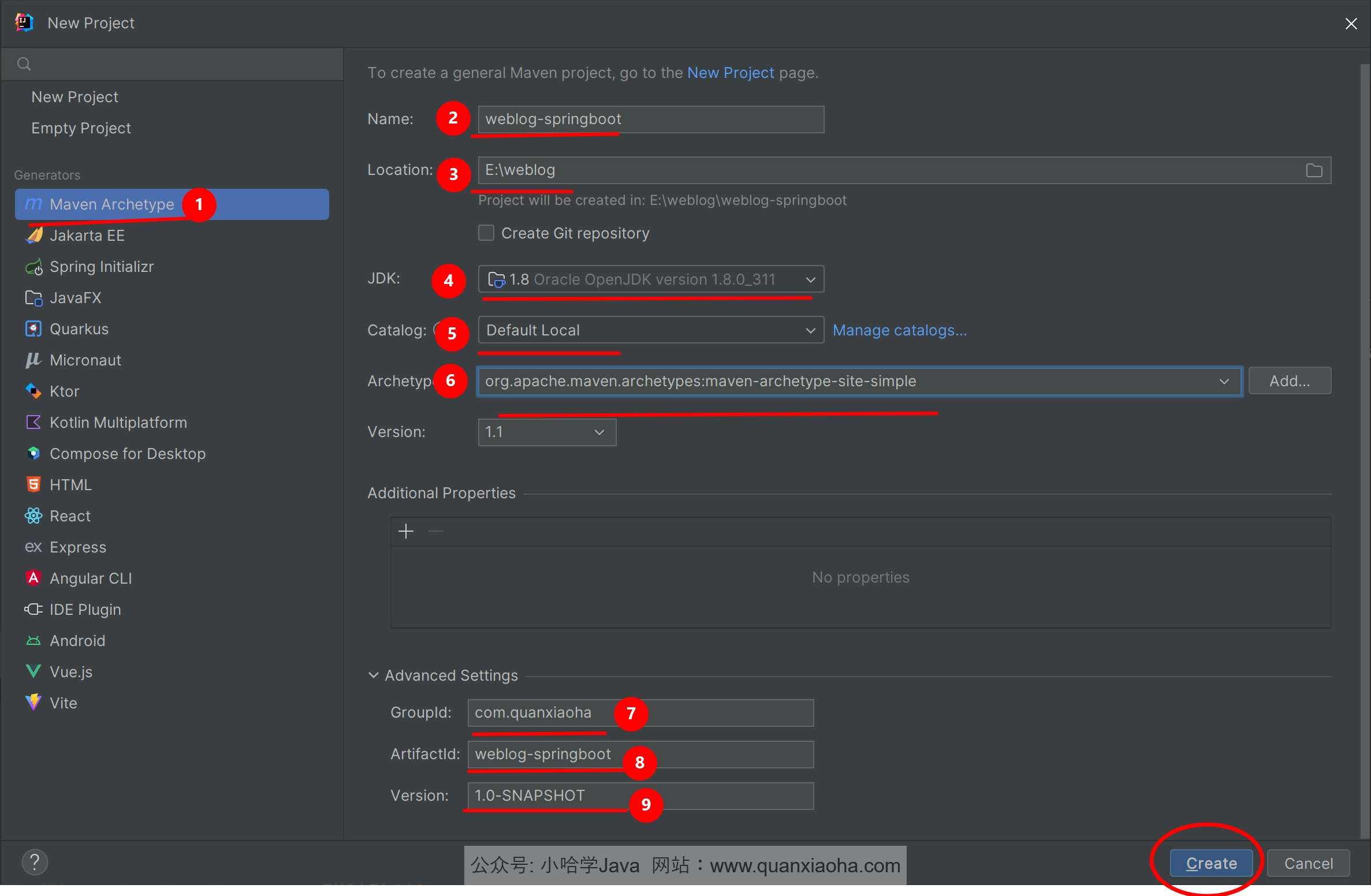Viewport: 1371px width, 896px height.
Task: Click the Vite lightning icon
Action: click(34, 702)
